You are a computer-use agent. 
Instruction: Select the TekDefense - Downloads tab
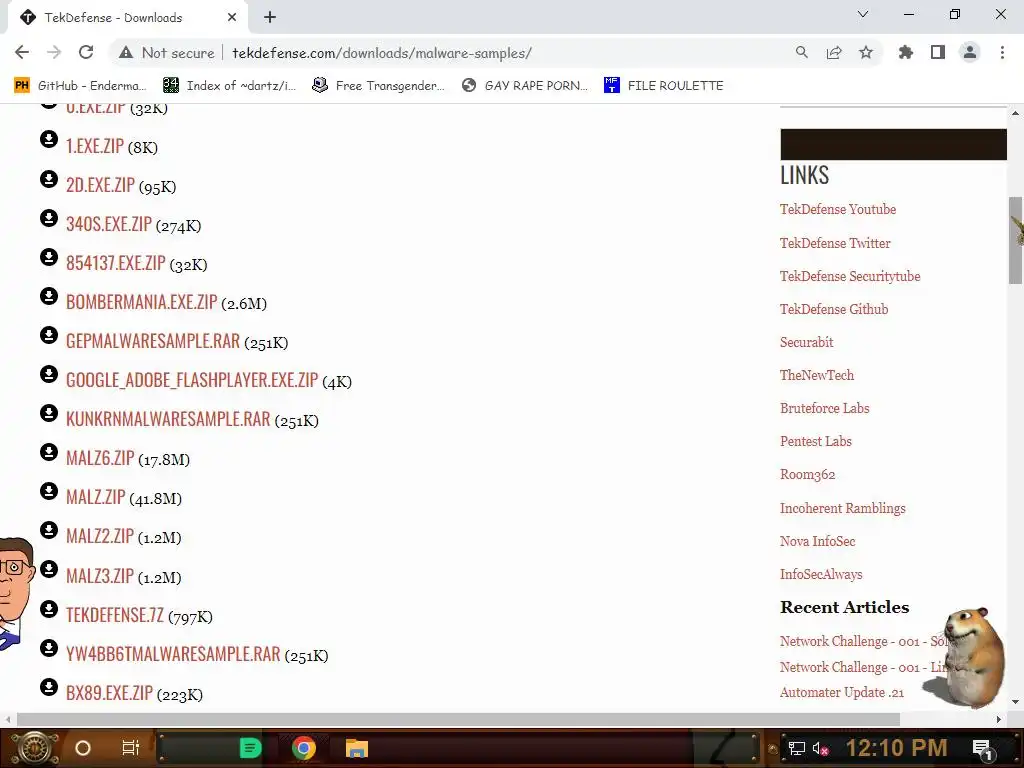(x=127, y=18)
